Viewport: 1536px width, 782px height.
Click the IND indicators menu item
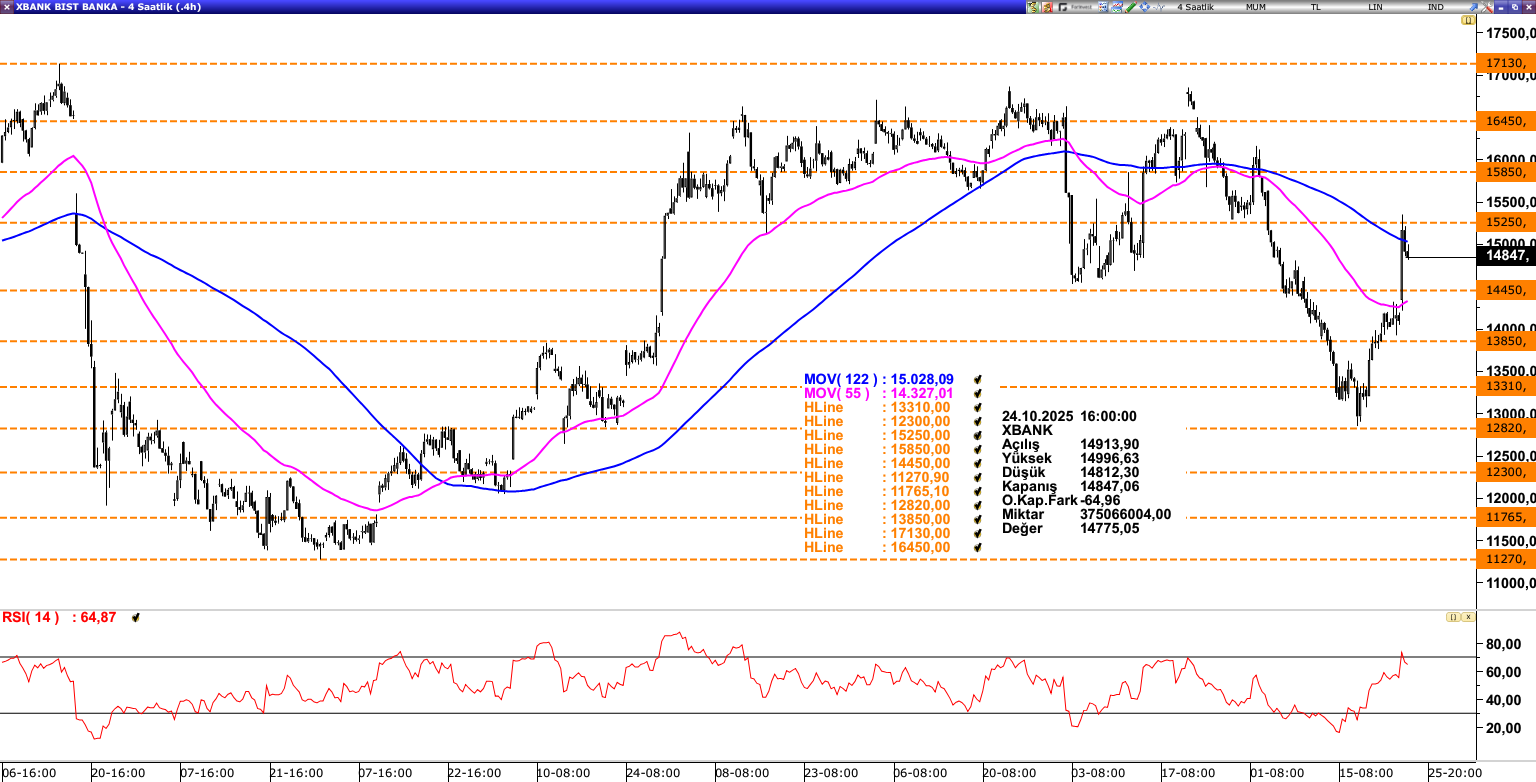(x=1436, y=7)
